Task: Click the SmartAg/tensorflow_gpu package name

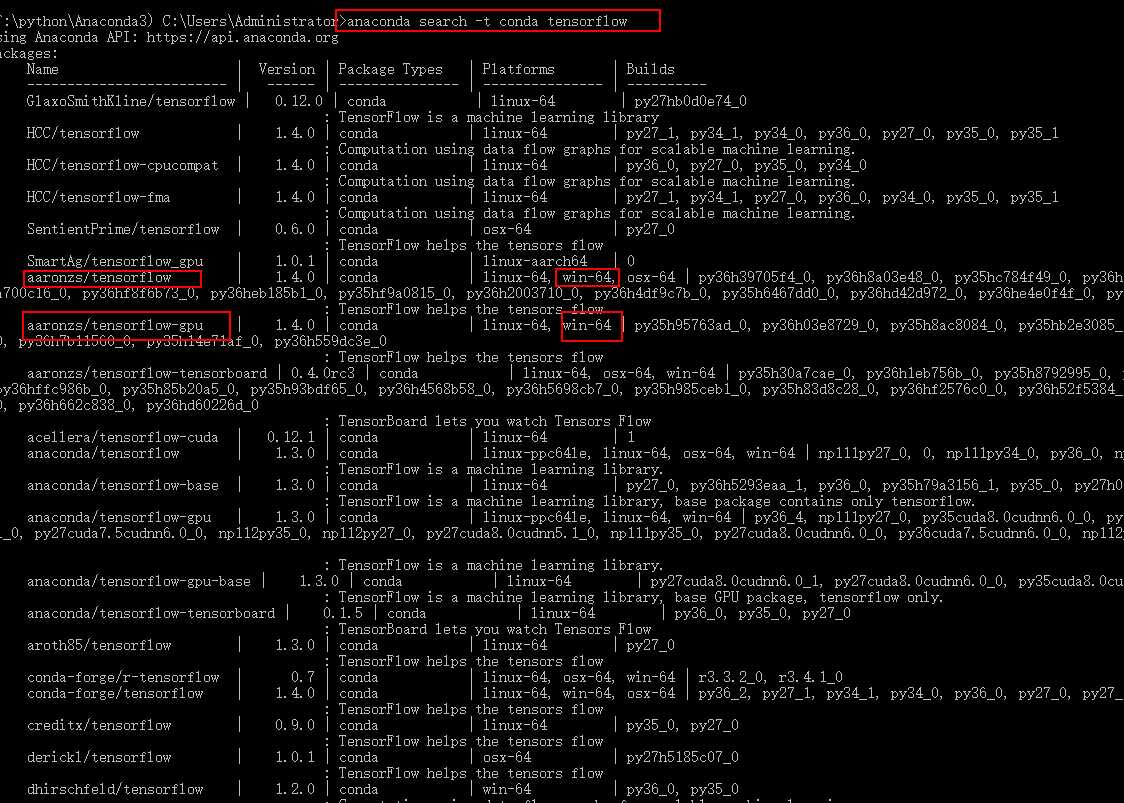Action: click(115, 262)
